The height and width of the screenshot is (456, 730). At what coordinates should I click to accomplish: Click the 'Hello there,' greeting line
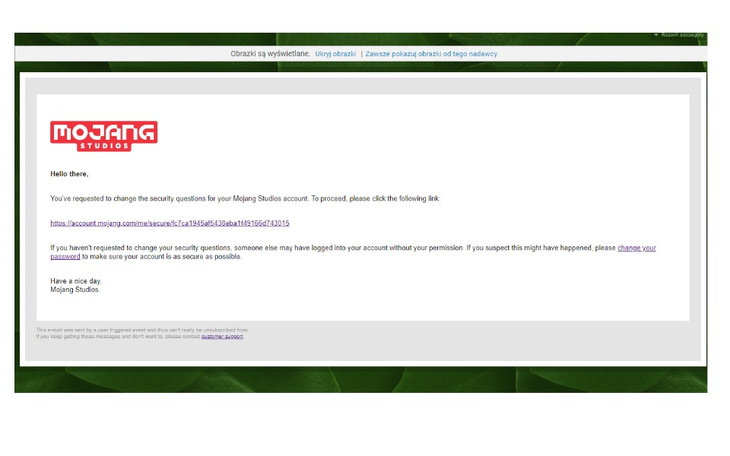tap(69, 174)
